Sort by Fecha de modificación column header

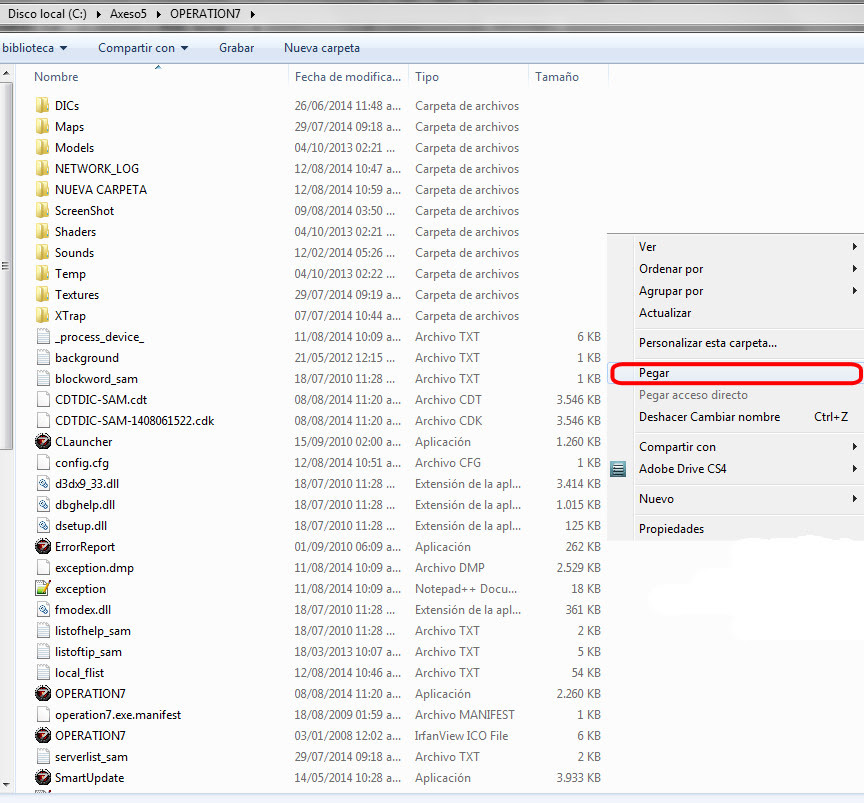(x=348, y=77)
